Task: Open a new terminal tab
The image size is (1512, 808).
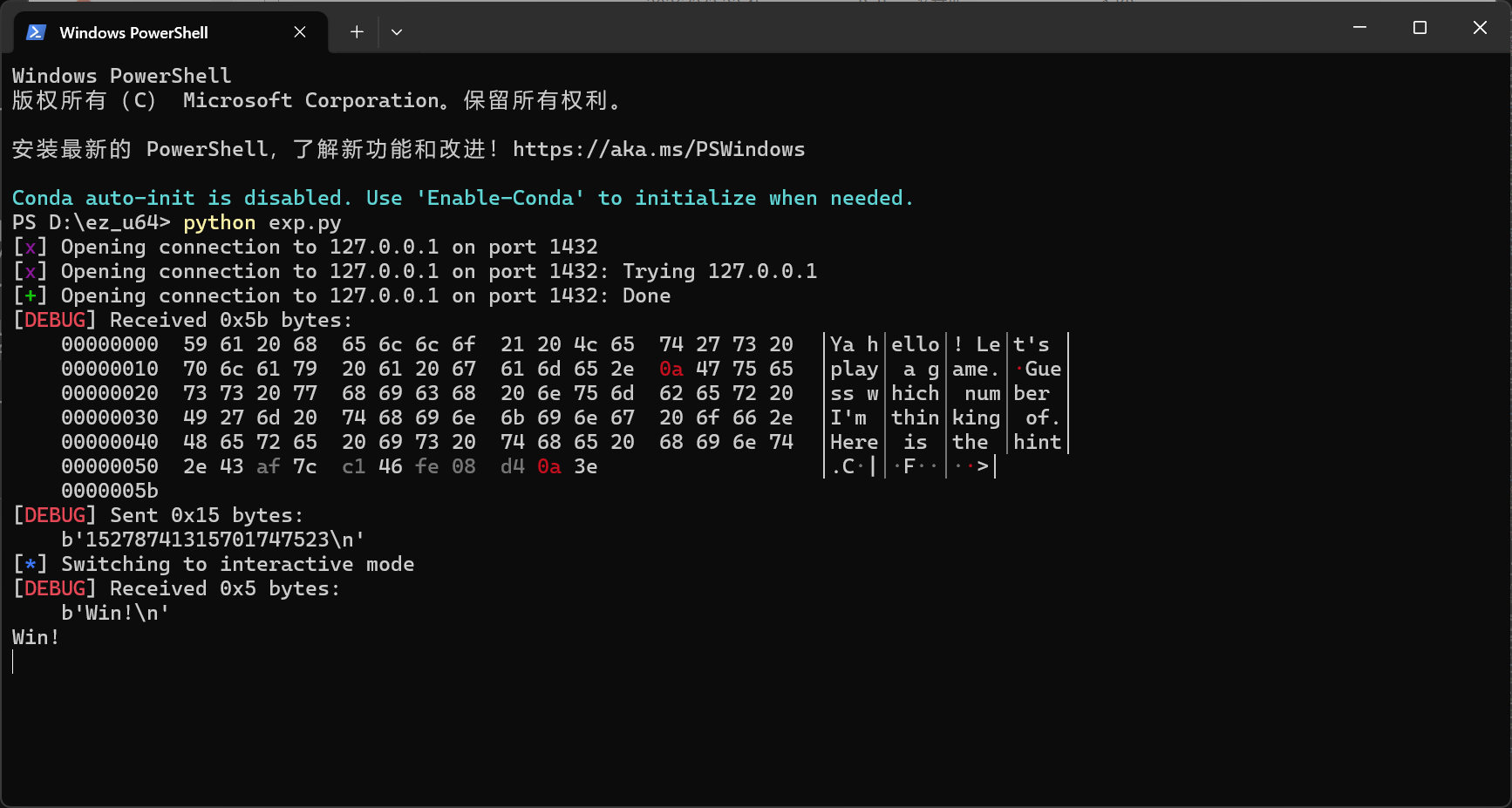Action: [357, 32]
